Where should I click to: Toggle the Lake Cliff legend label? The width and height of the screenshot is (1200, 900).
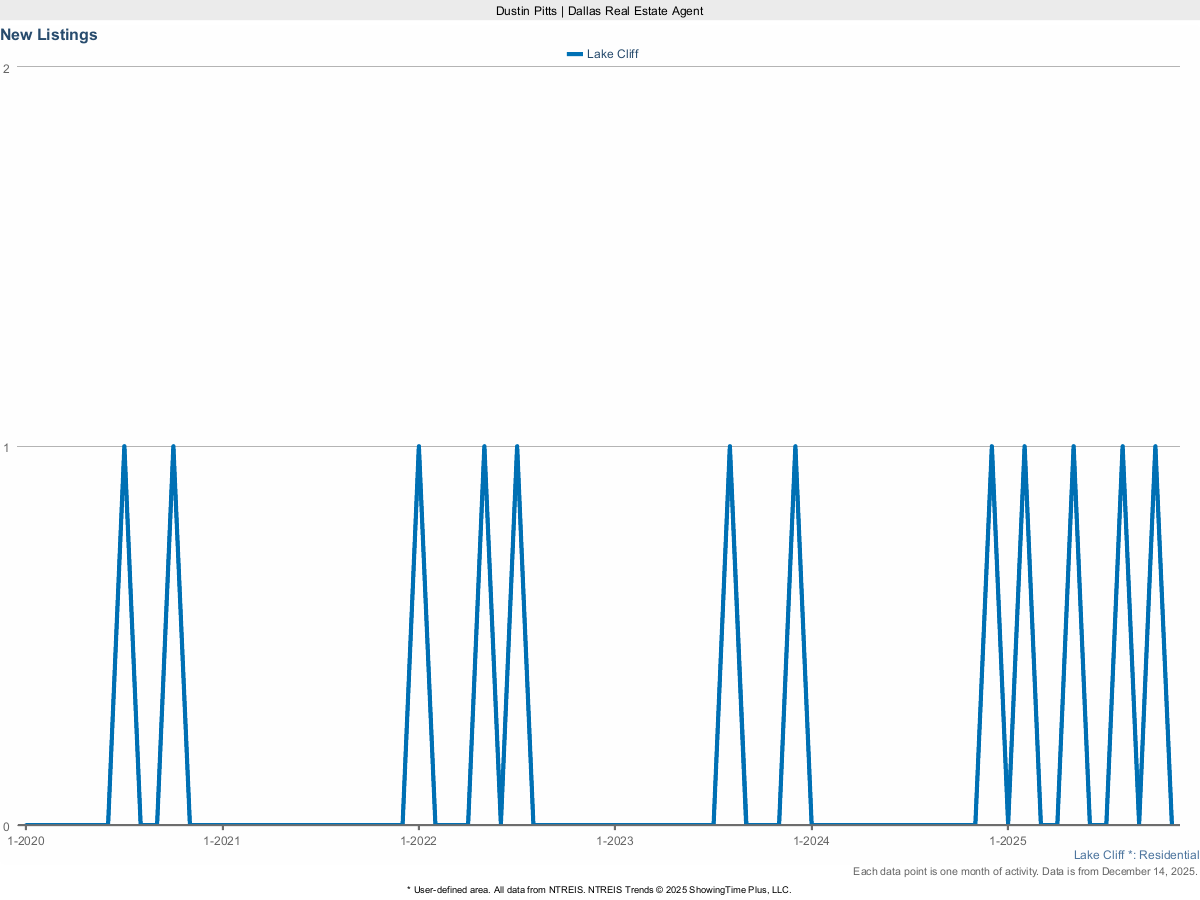tap(612, 54)
